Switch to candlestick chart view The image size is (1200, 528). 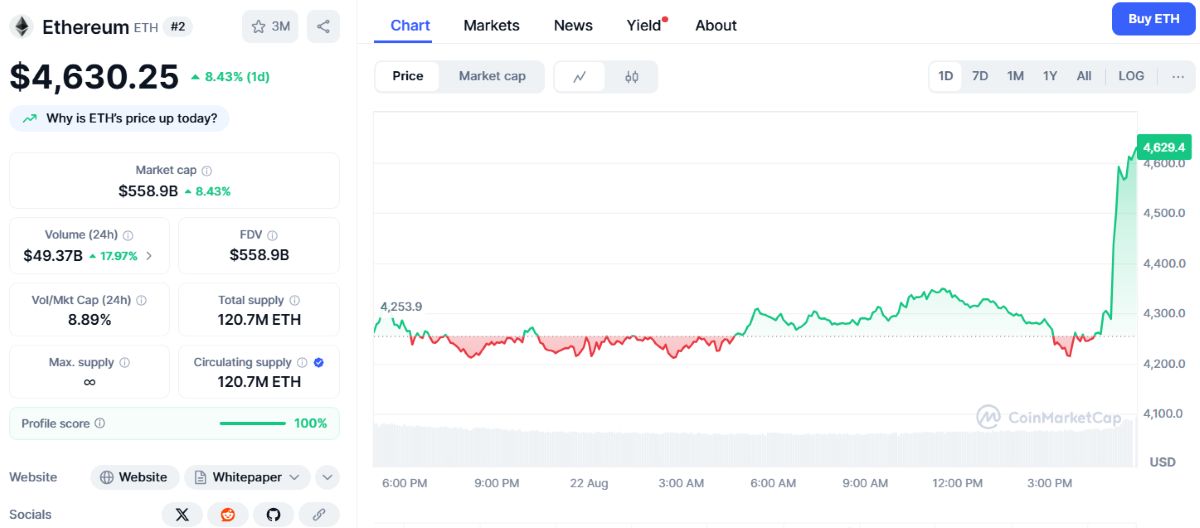pos(631,77)
